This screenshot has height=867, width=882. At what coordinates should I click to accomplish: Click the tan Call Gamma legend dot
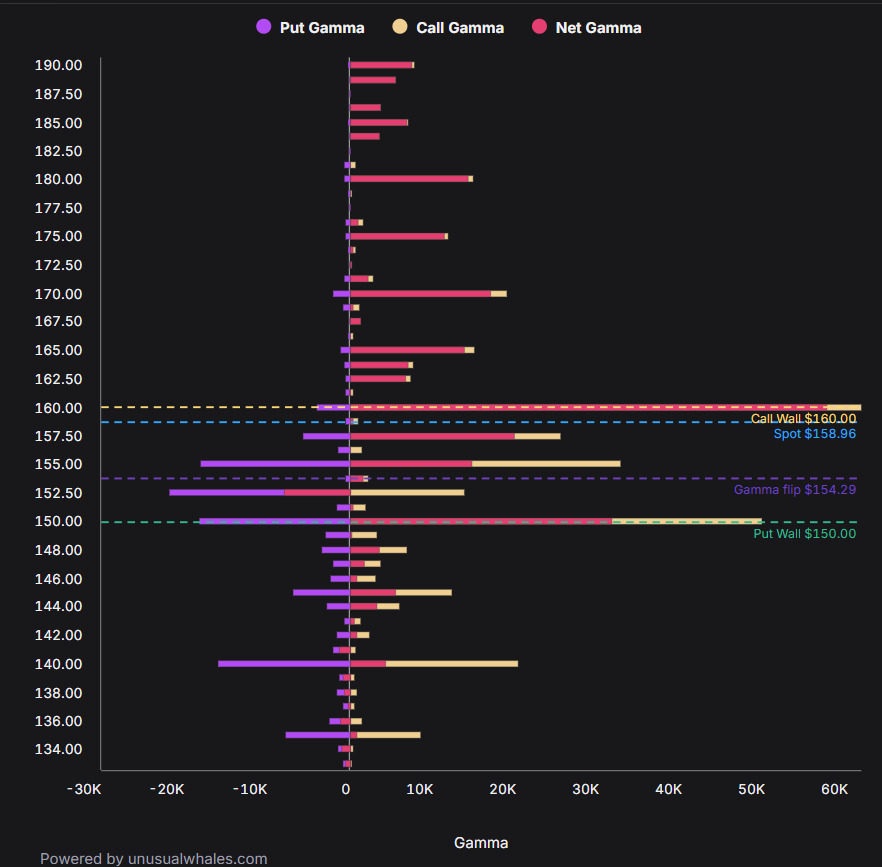click(400, 27)
